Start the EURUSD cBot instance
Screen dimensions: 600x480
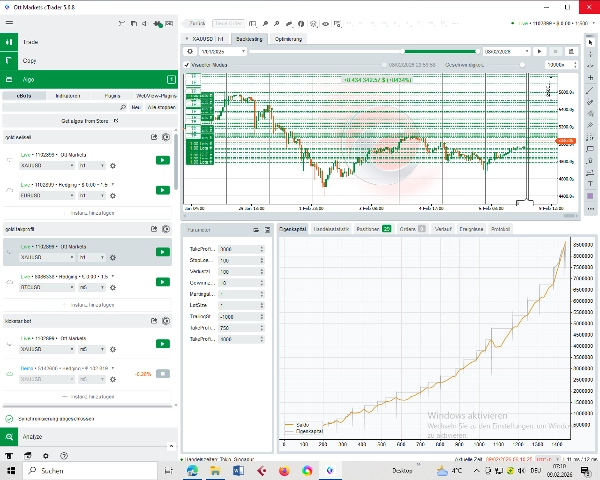click(x=163, y=190)
